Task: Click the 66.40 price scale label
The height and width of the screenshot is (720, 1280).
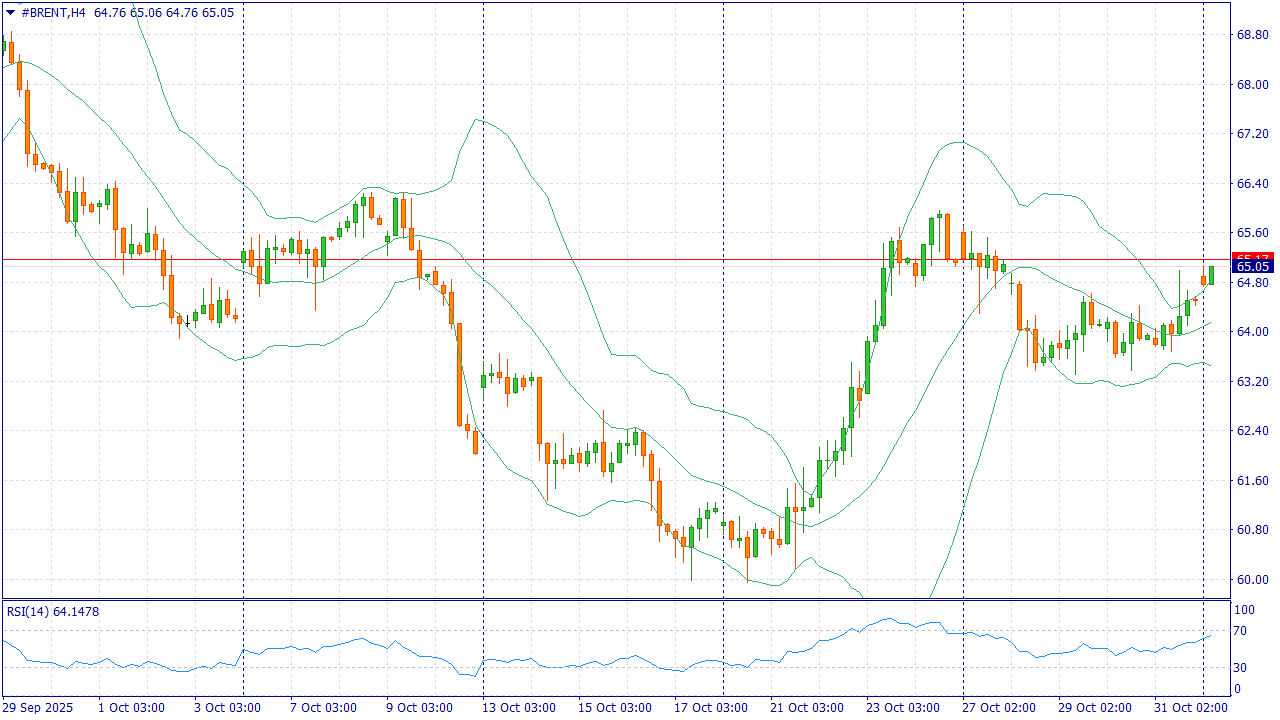Action: 1253,184
